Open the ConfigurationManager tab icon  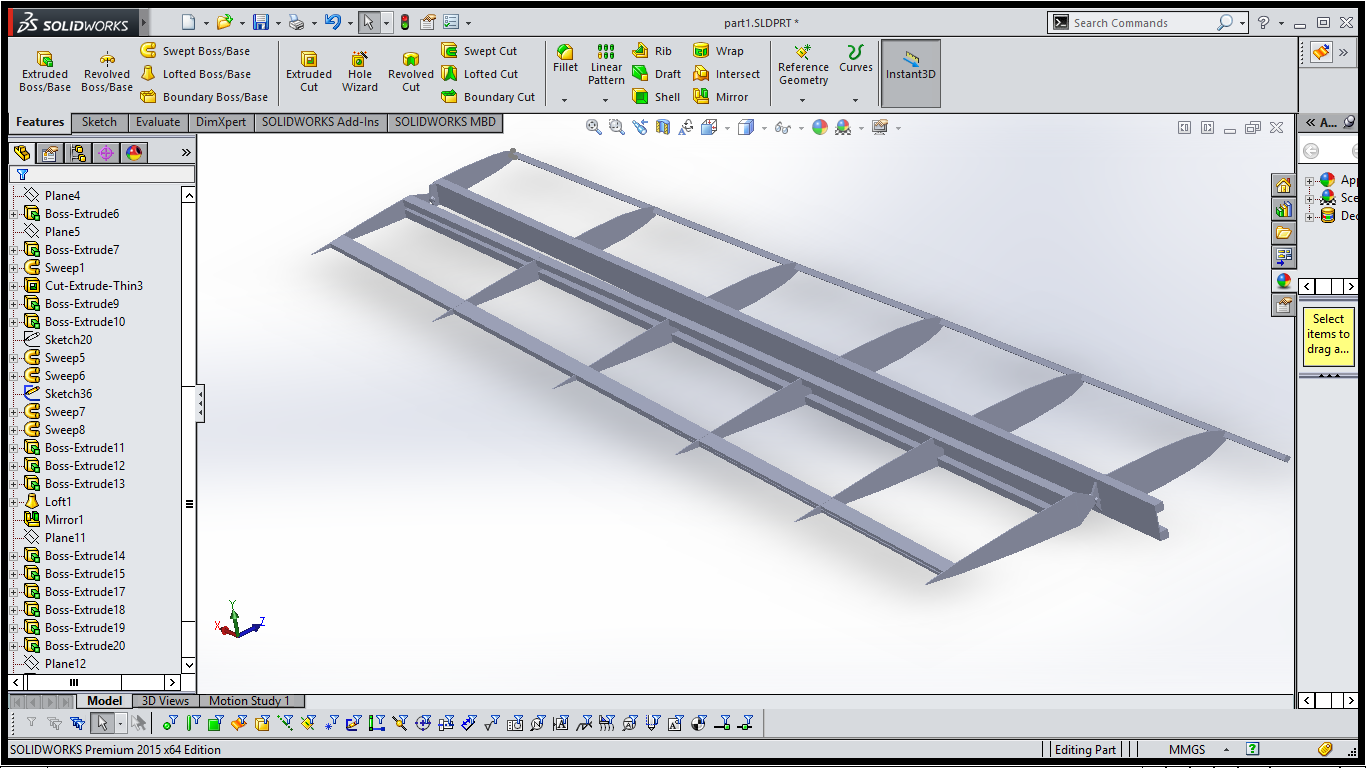click(x=78, y=153)
